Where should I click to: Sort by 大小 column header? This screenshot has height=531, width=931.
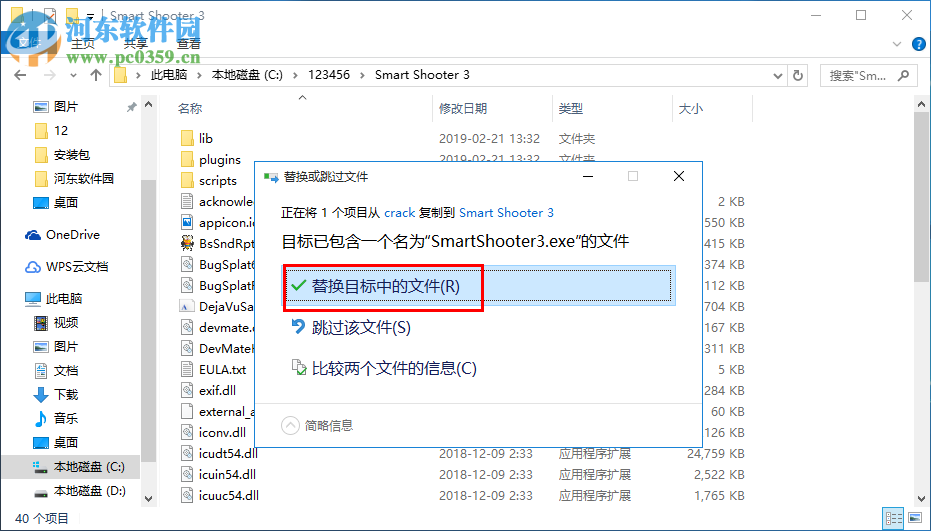(691, 109)
